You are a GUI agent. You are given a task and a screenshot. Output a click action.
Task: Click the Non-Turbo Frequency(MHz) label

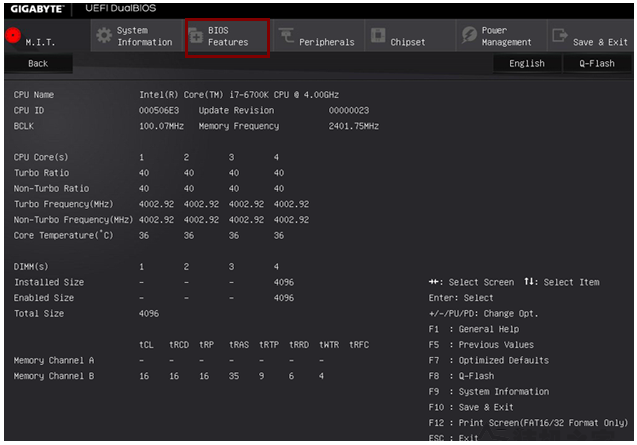click(x=73, y=220)
